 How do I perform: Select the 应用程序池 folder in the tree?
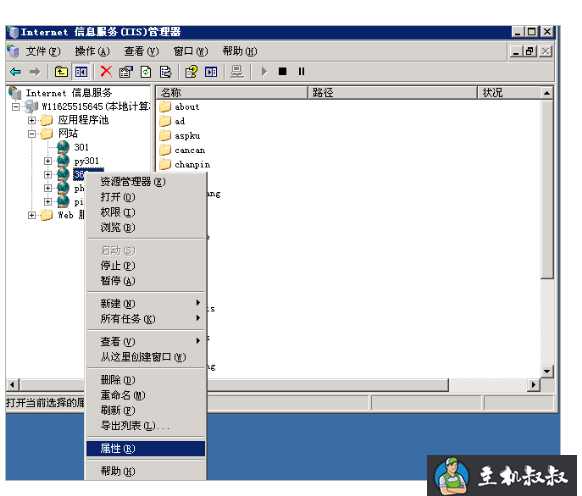pos(83,120)
